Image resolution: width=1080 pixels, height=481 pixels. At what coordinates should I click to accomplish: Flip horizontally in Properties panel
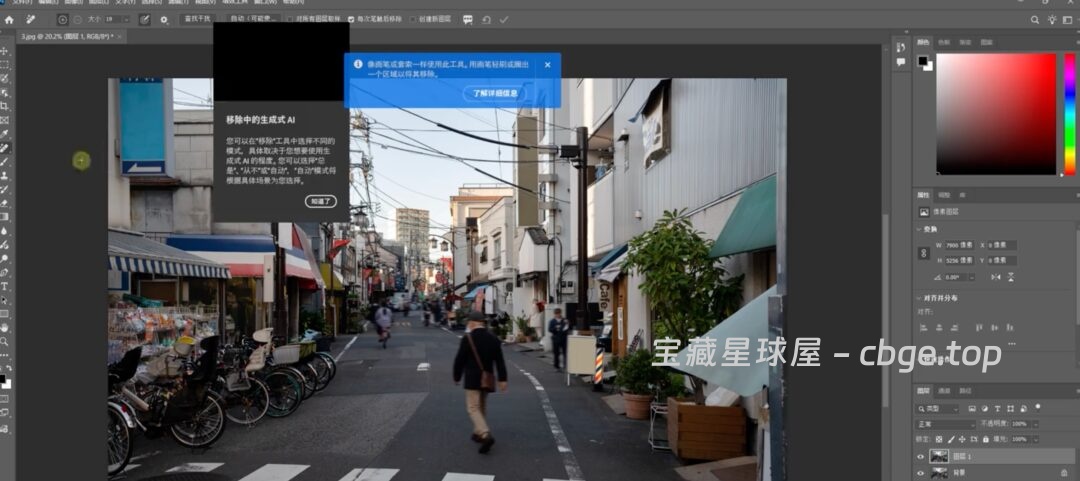point(995,277)
